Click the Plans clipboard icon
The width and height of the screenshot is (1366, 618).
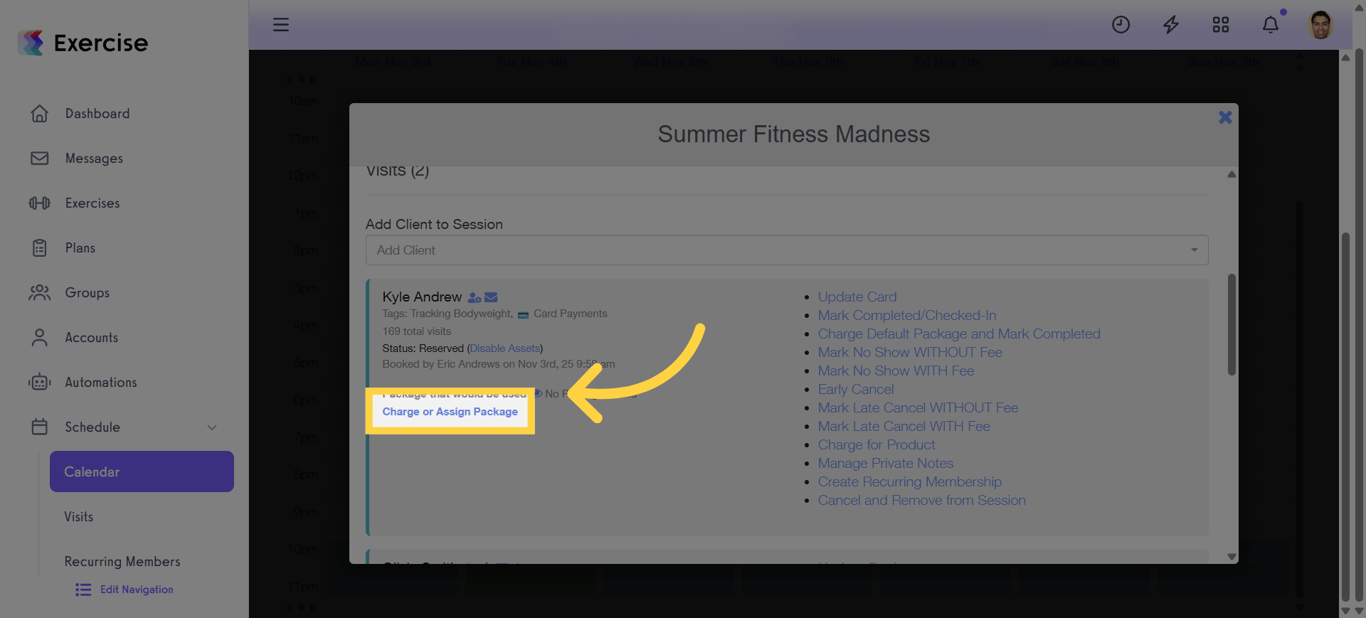(x=39, y=248)
